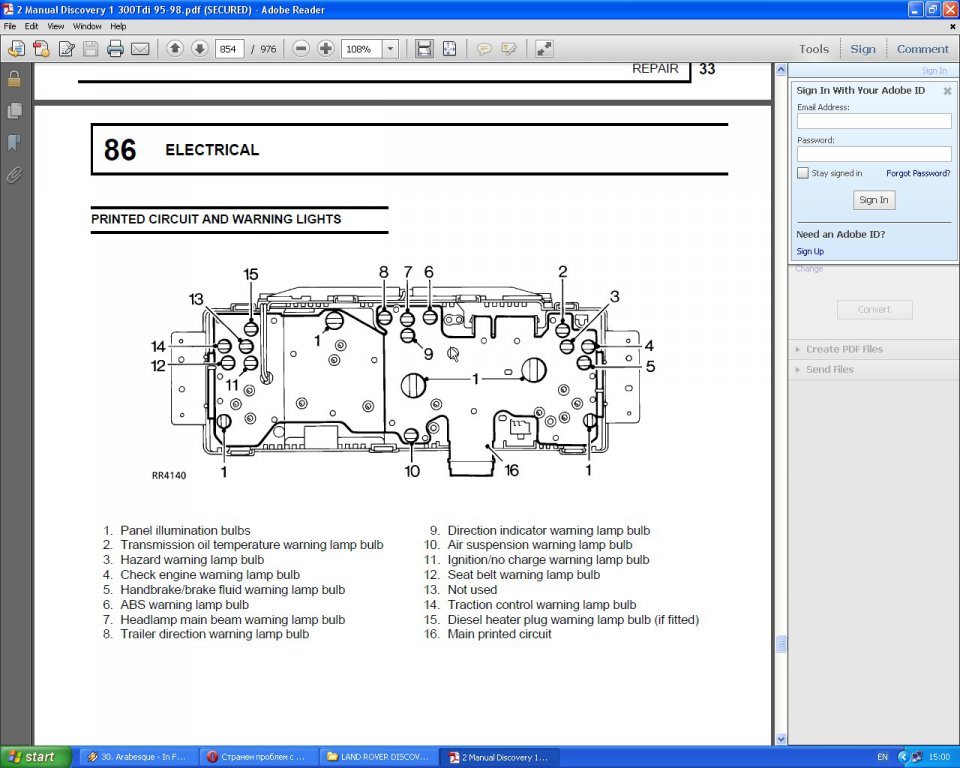Click the fit width scrolling mode icon
The width and height of the screenshot is (960, 768).
point(424,48)
